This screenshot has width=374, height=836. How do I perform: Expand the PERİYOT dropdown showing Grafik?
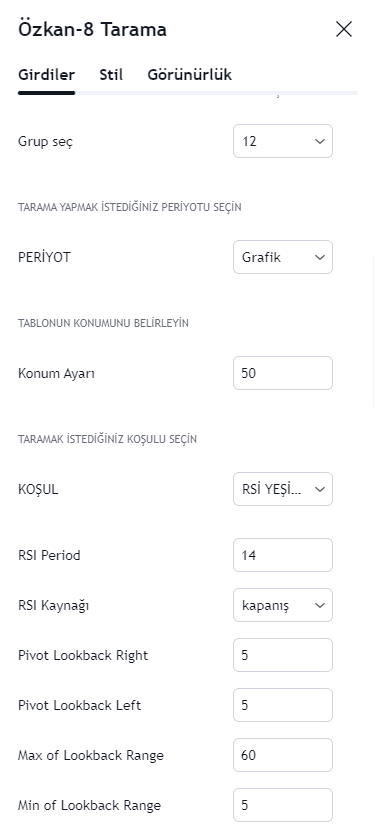click(x=283, y=257)
